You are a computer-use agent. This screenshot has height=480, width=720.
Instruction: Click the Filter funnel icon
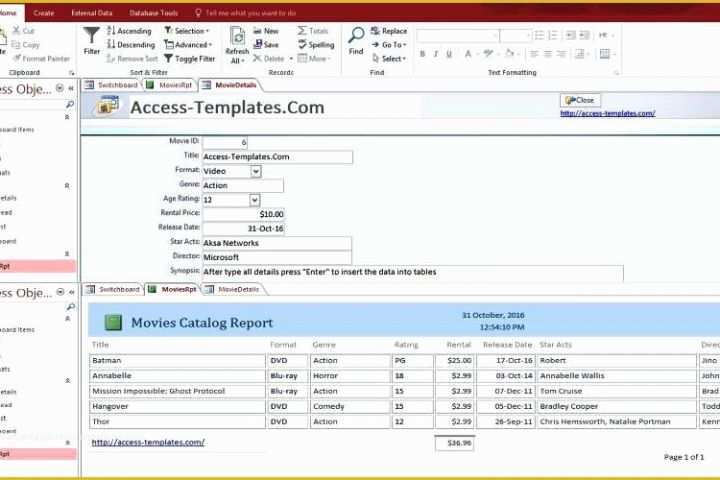91,36
